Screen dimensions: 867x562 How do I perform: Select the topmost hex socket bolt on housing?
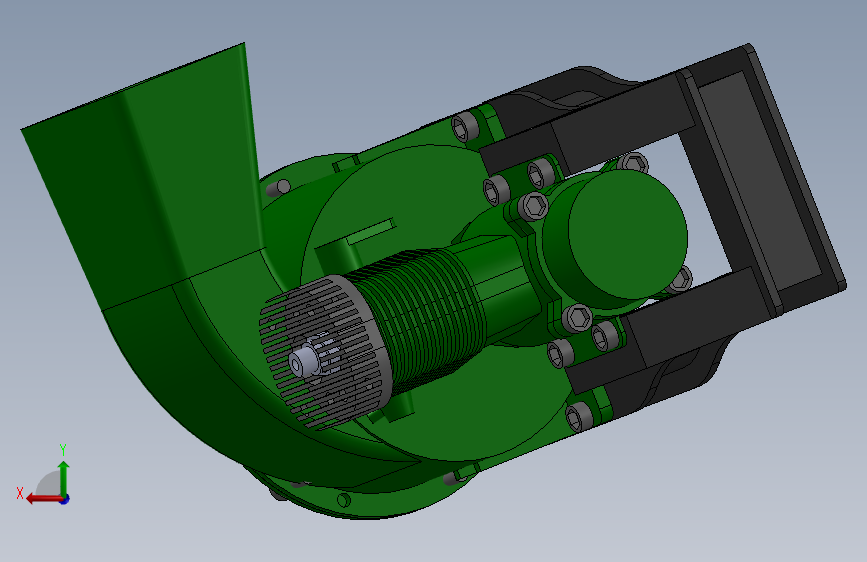click(465, 126)
